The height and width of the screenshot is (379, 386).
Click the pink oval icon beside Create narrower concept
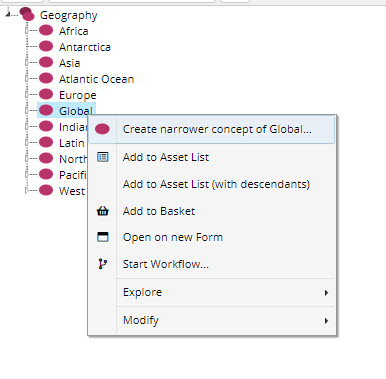point(102,129)
